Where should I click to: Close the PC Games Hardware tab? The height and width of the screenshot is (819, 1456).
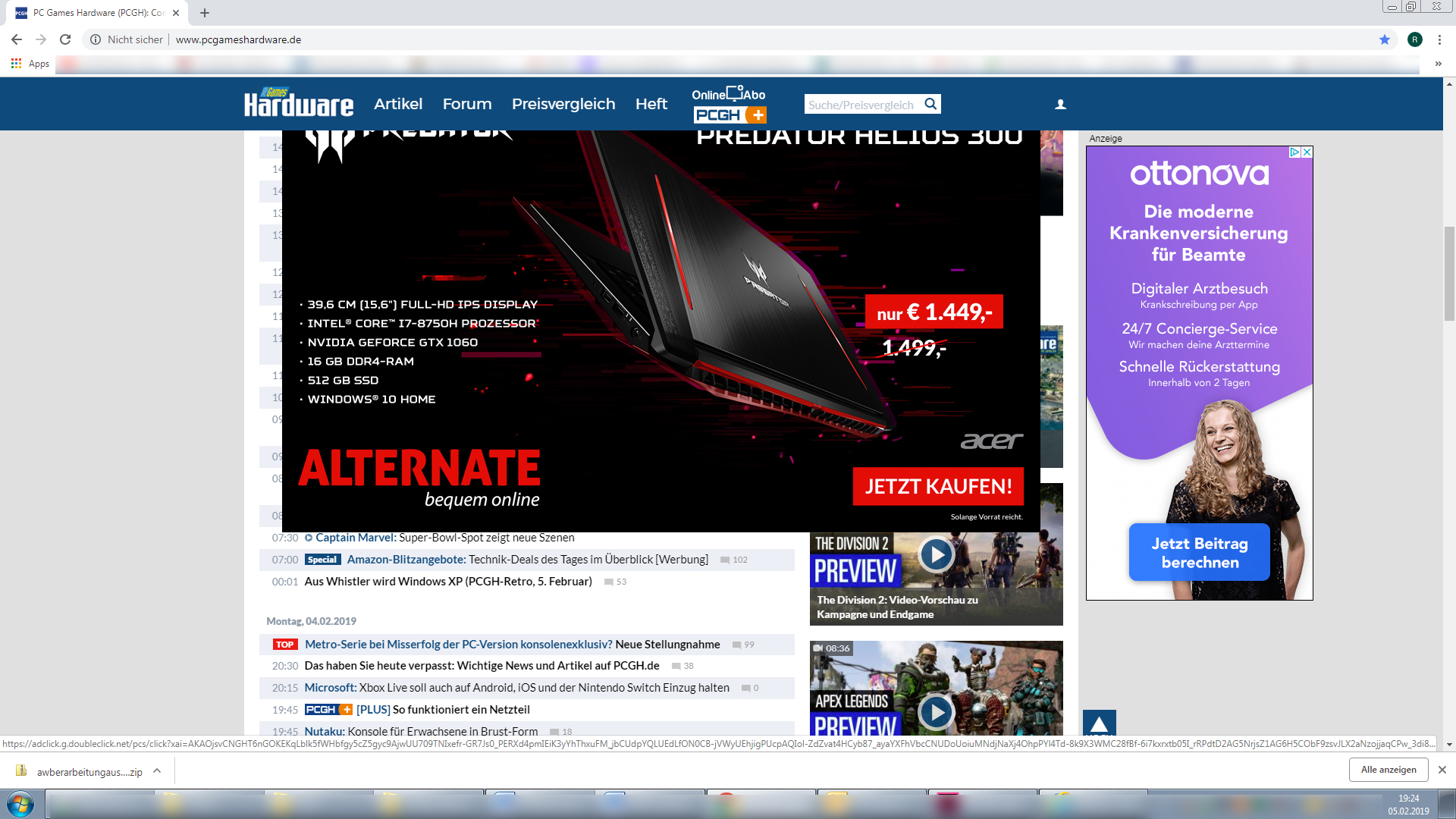coord(176,13)
